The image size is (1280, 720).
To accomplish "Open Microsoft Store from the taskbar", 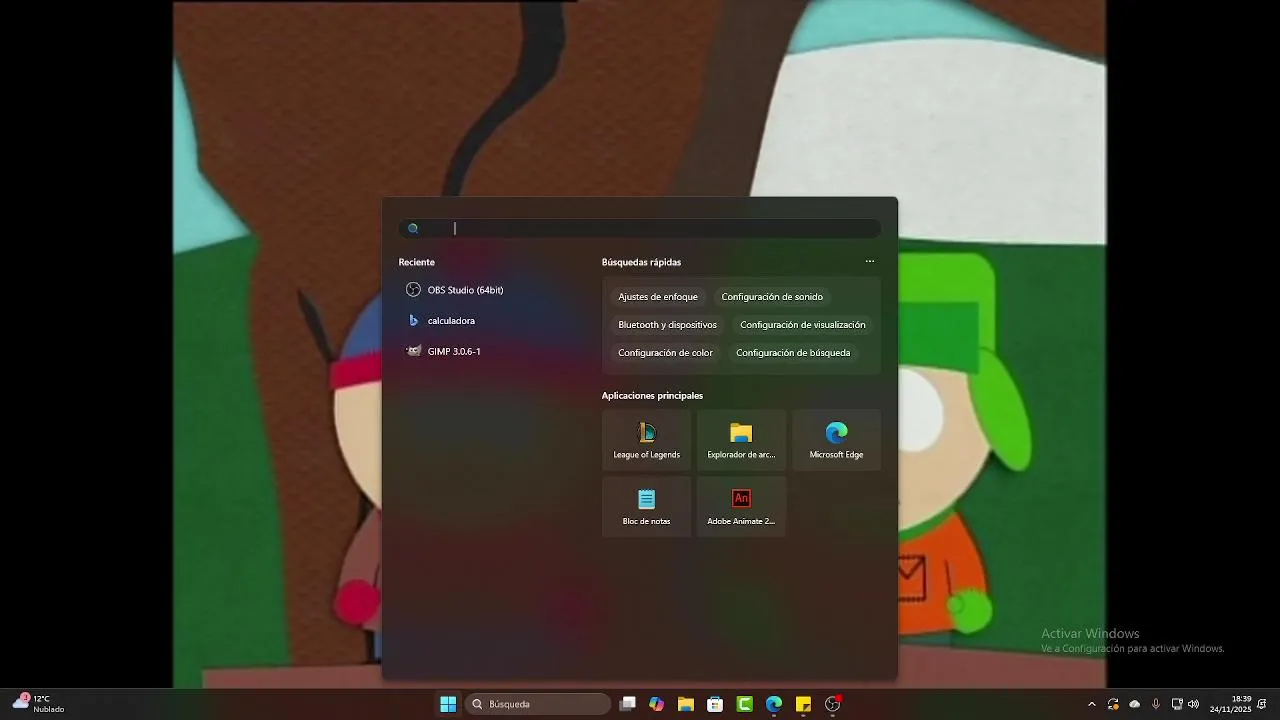I will (x=715, y=704).
